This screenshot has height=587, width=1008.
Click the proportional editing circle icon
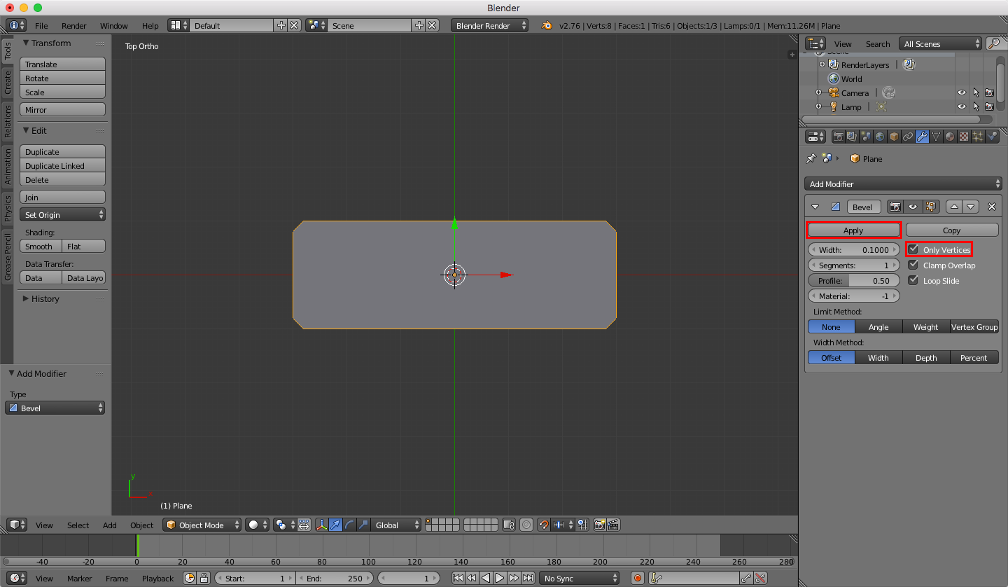click(526, 525)
